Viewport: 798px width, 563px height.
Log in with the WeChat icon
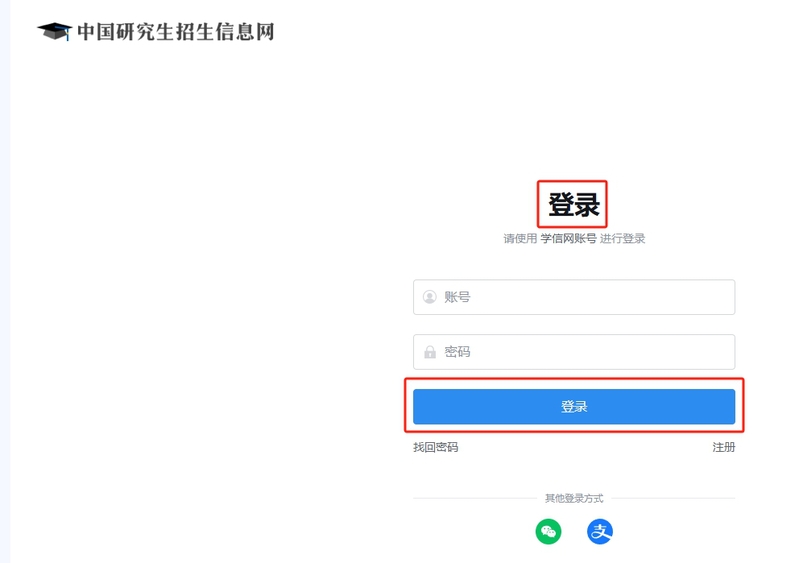coord(548,531)
